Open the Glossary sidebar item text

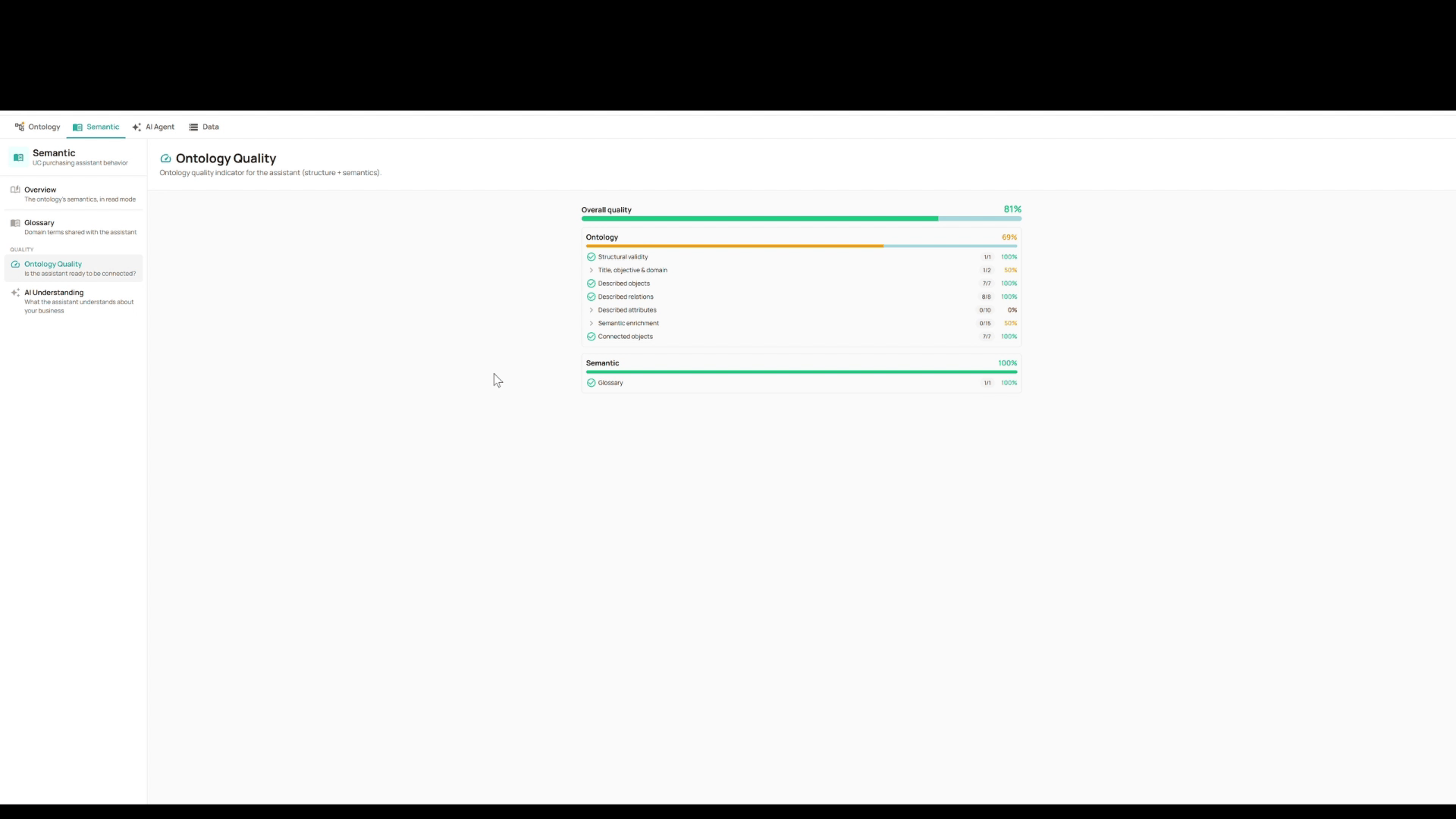39,223
